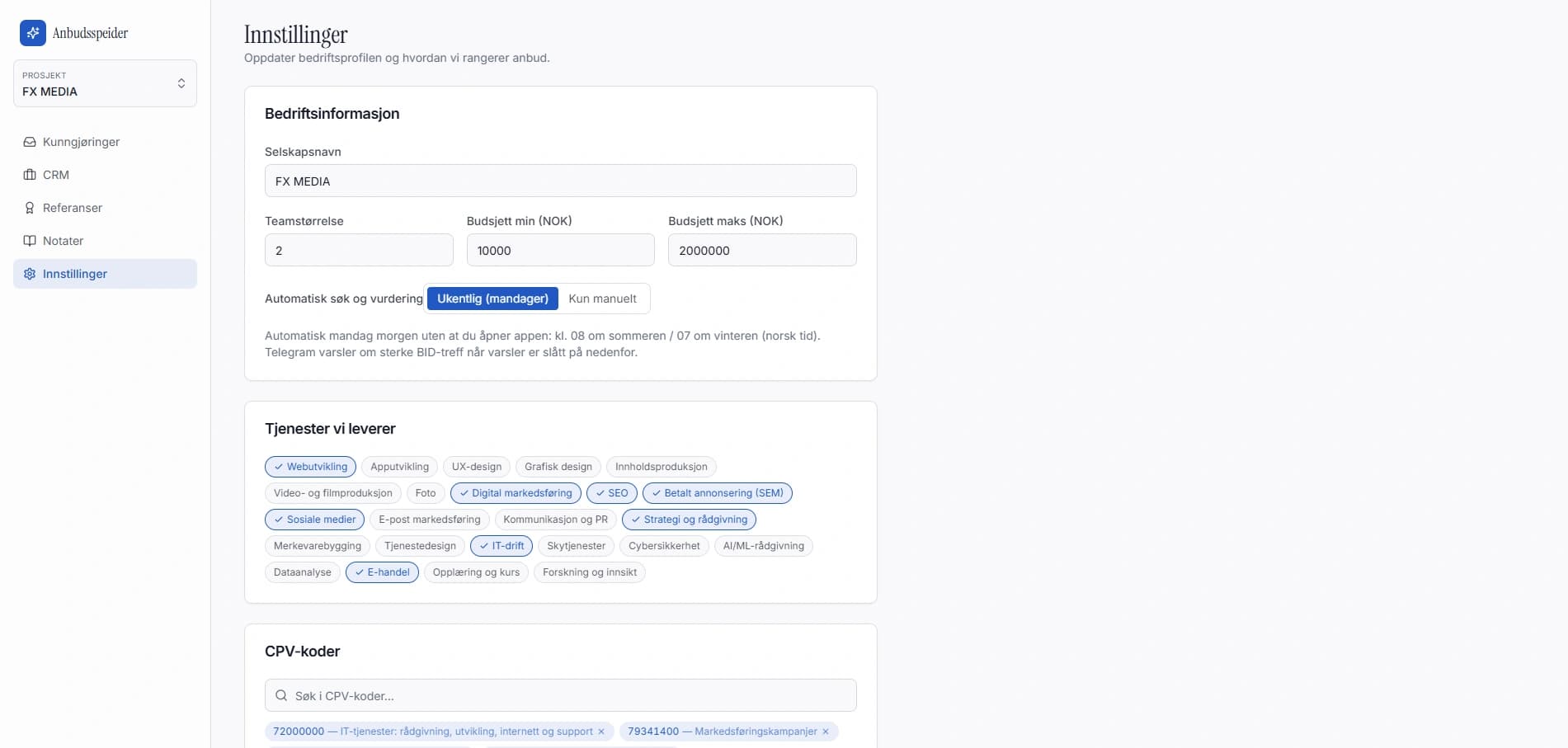1568x748 pixels.
Task: Open the FX MEDIA project selector
Action: pyautogui.click(x=105, y=83)
